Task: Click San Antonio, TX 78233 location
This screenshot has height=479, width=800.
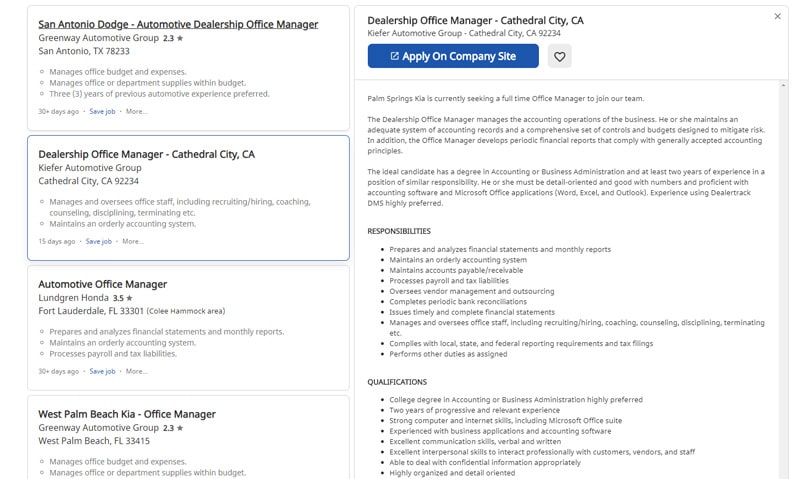Action: point(84,51)
